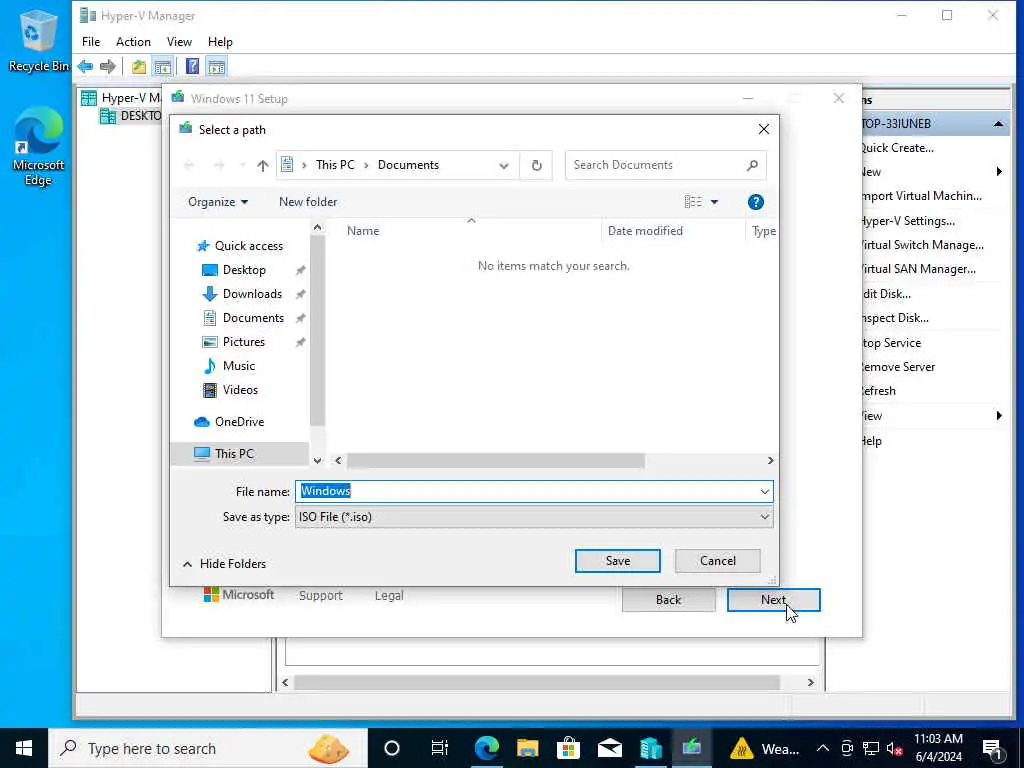Open Microsoft Edge from the taskbar
Screen dimensions: 1024x768
[487, 748]
